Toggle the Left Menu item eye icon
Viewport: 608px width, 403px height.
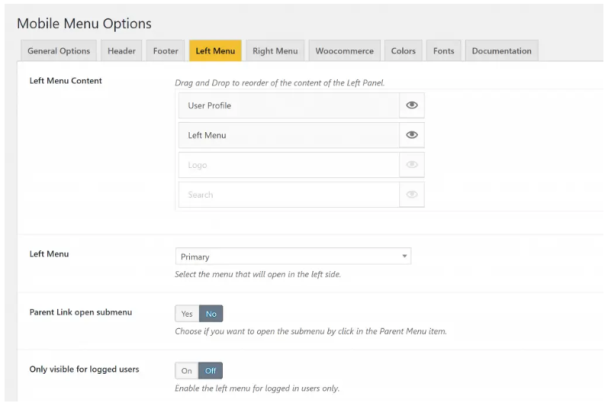(x=411, y=135)
